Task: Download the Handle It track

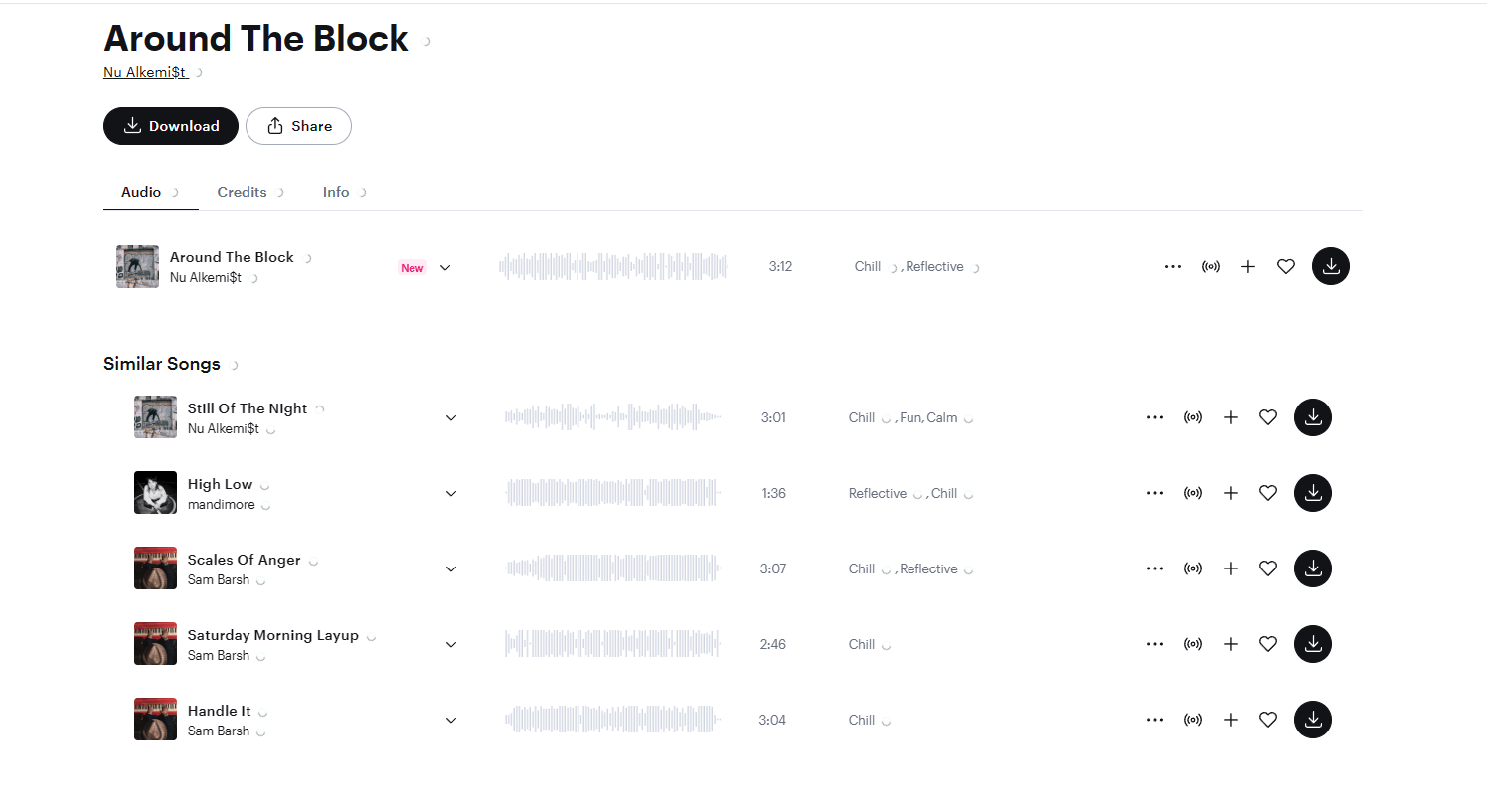Action: pyautogui.click(x=1312, y=719)
